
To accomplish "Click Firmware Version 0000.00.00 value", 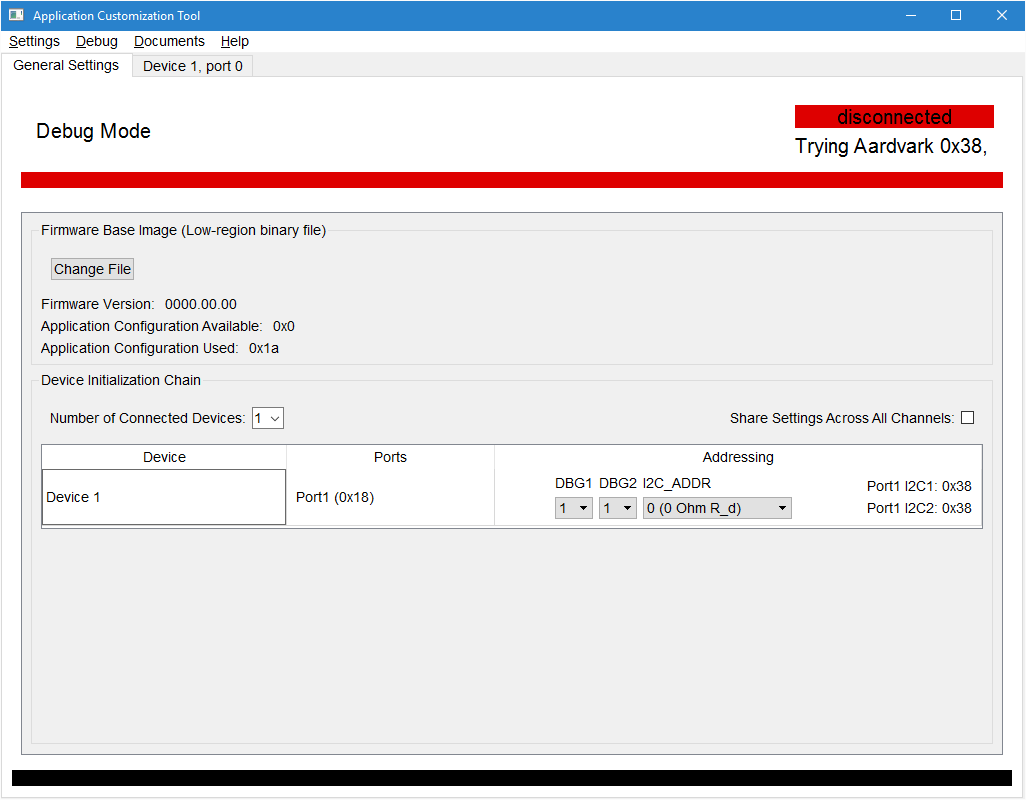I will (201, 304).
